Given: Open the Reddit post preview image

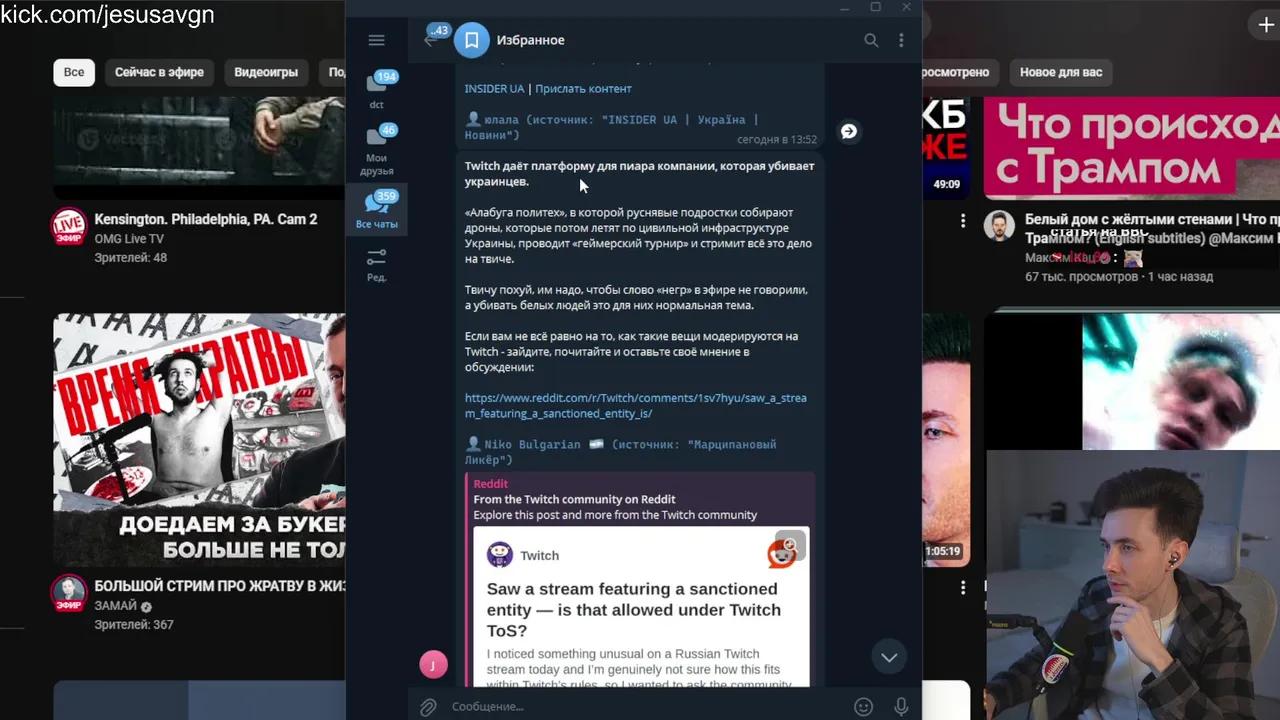Looking at the screenshot, I should [641, 606].
